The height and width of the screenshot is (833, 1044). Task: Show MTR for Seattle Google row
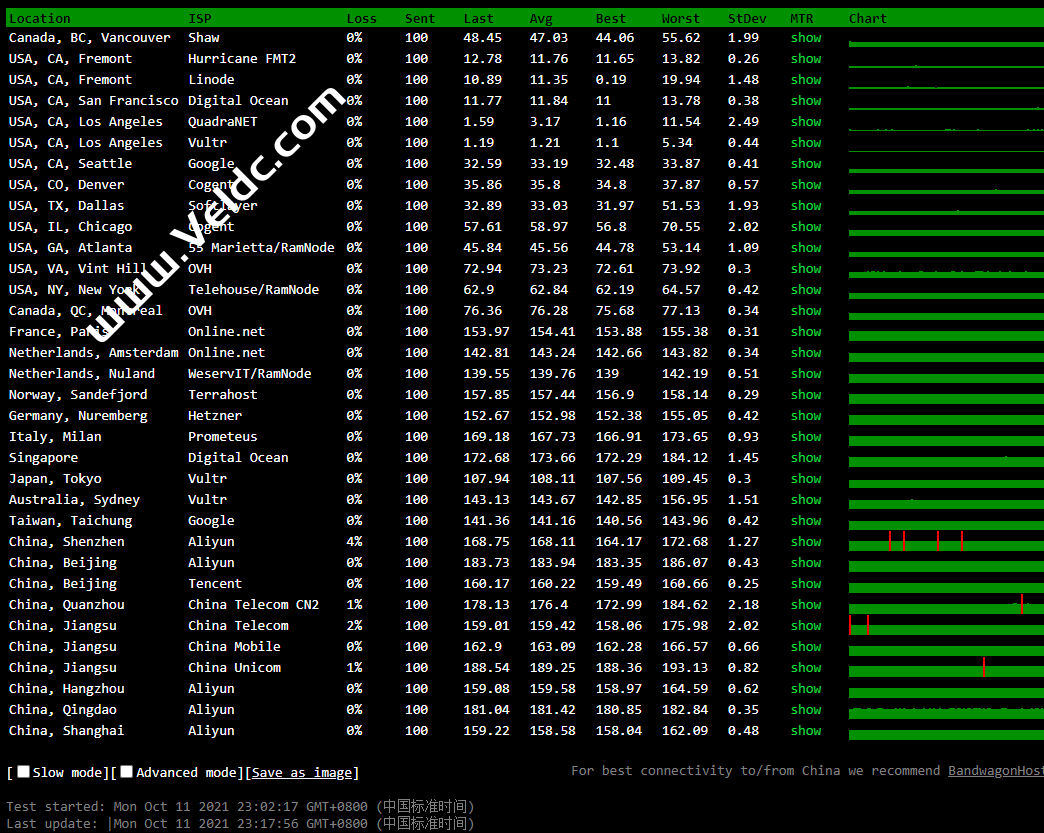[x=805, y=164]
